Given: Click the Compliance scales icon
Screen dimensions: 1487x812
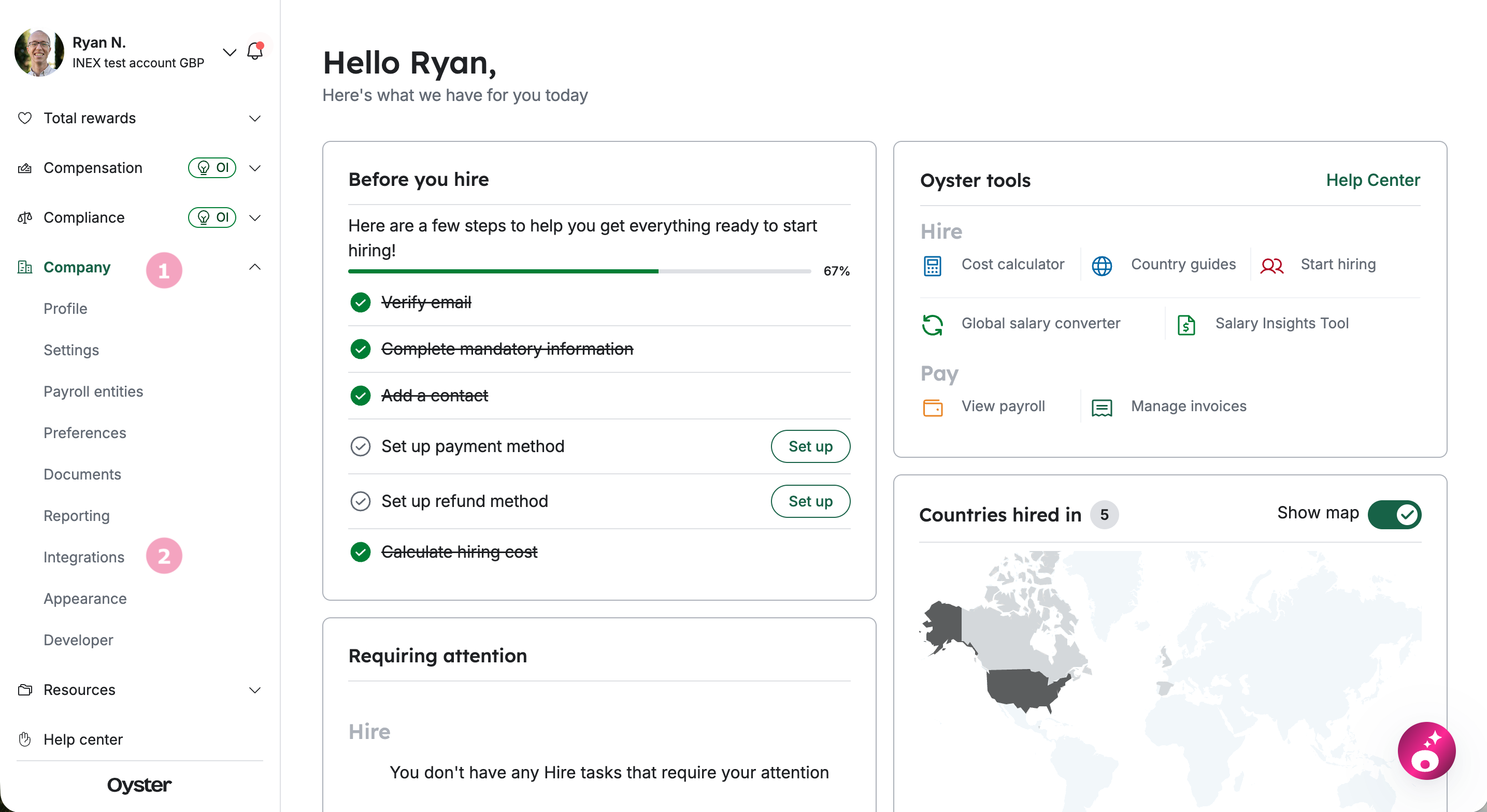Looking at the screenshot, I should (25, 218).
